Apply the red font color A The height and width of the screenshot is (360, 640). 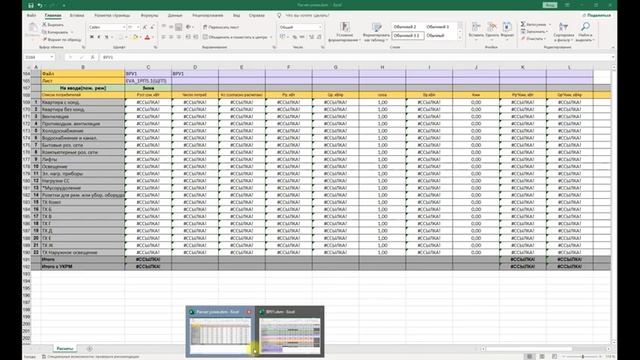[147, 37]
